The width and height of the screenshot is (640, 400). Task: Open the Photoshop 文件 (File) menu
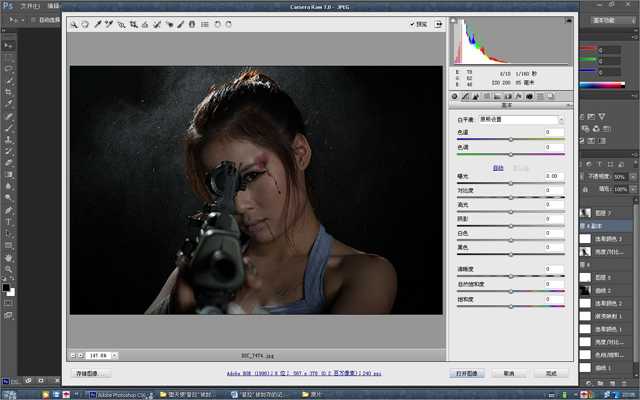30,5
